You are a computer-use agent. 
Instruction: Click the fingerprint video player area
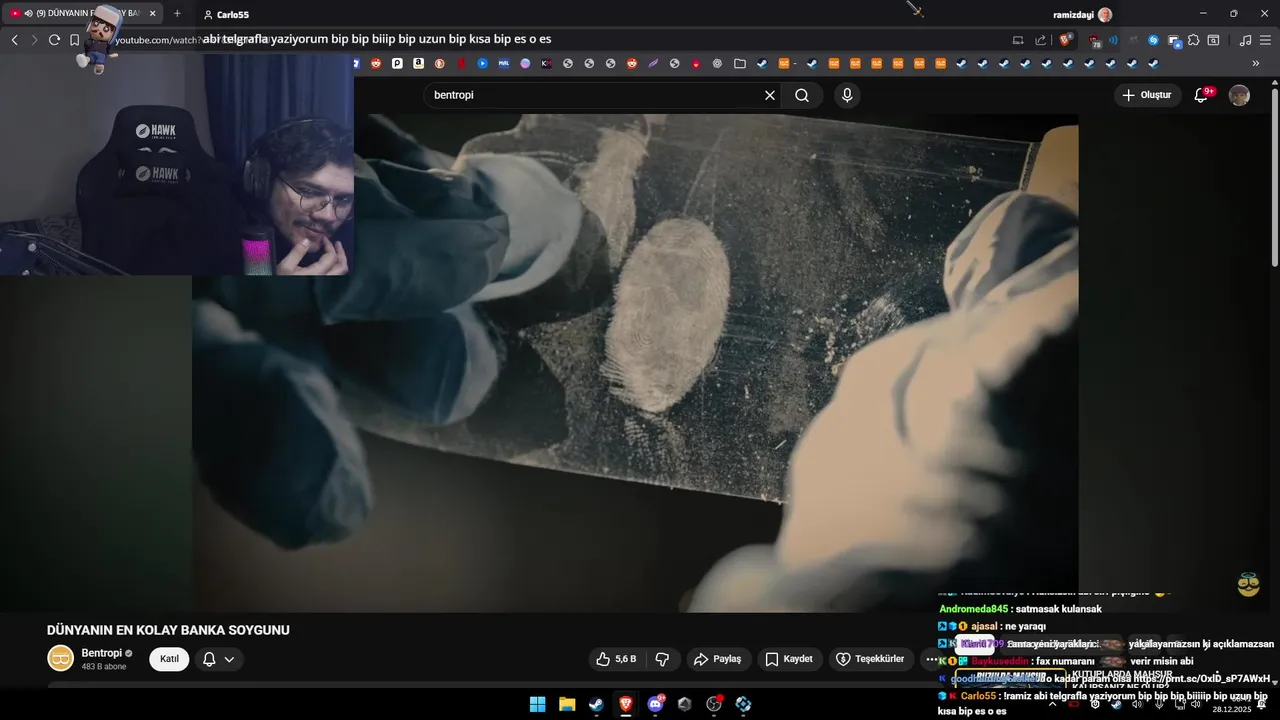tap(635, 363)
